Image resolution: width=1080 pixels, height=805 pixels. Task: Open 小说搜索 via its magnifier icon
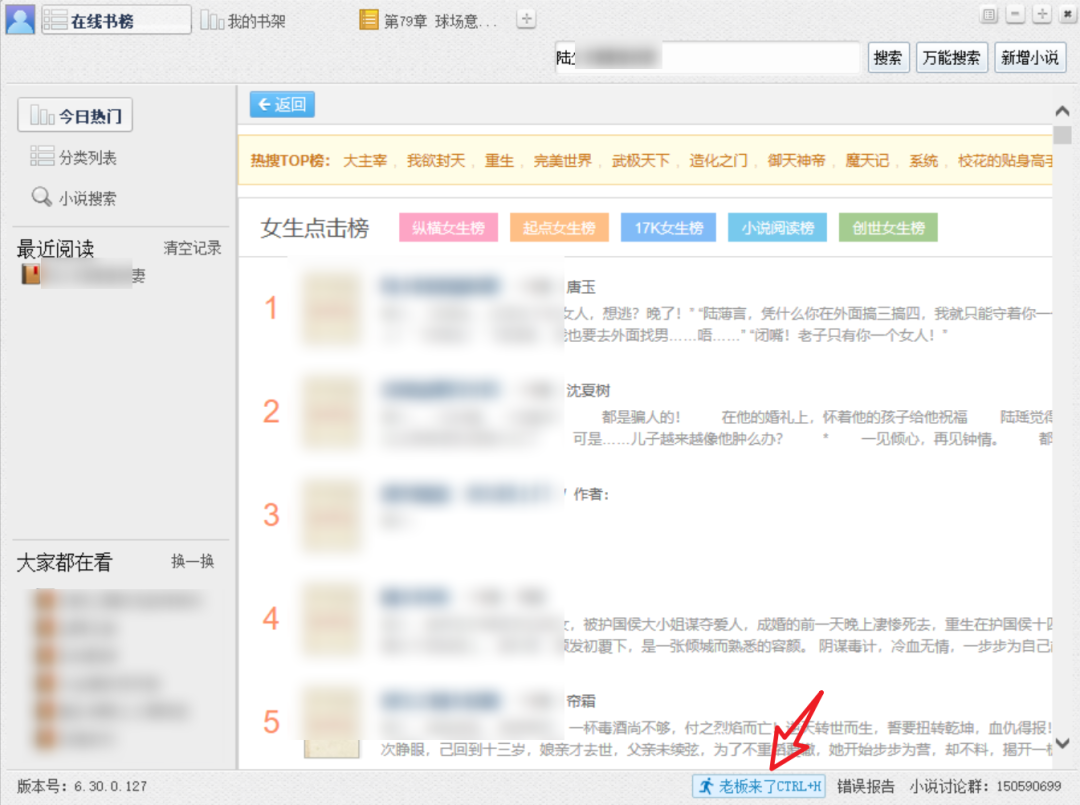pyautogui.click(x=41, y=198)
